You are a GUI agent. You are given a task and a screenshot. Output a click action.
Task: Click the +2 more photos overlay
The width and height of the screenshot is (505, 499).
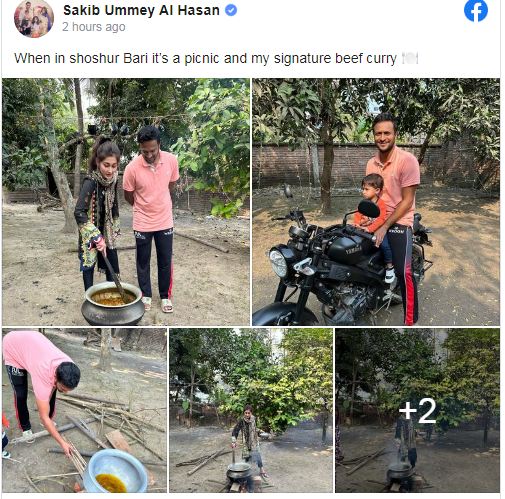pyautogui.click(x=417, y=410)
